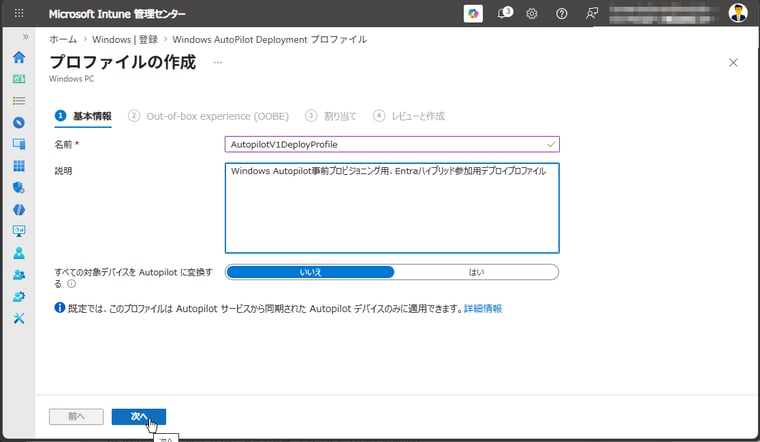Select the 割り当て tab

tap(331, 116)
